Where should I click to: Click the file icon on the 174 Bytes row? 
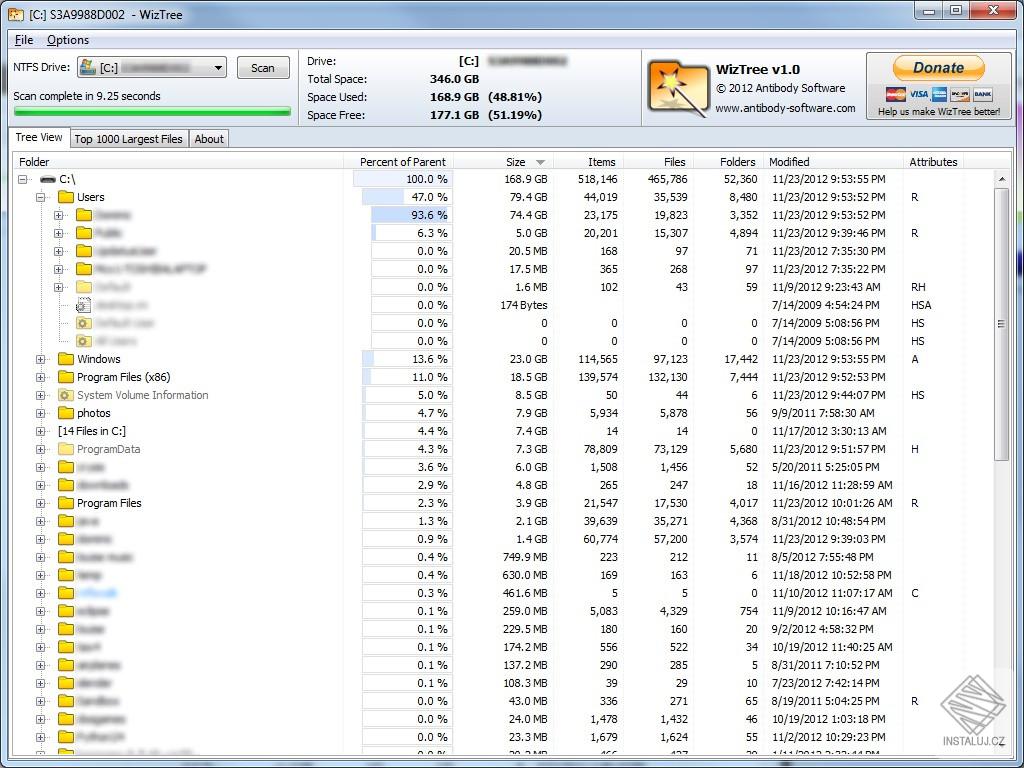tap(83, 305)
